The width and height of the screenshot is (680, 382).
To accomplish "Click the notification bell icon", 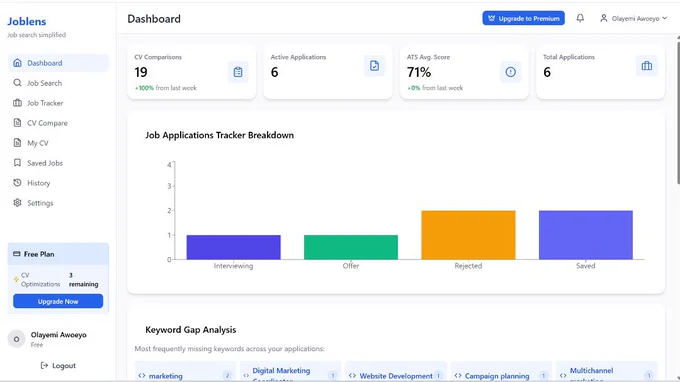I will click(580, 18).
